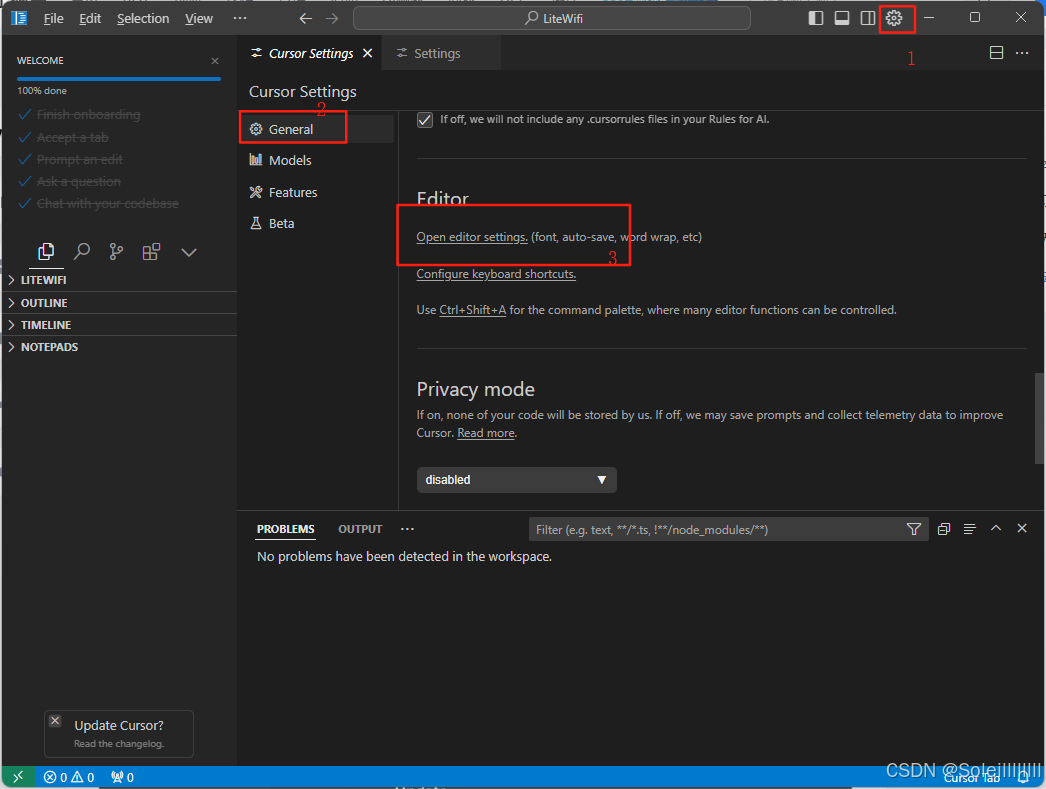Open privacy mode Read more link
This screenshot has width=1046, height=789.
[486, 433]
